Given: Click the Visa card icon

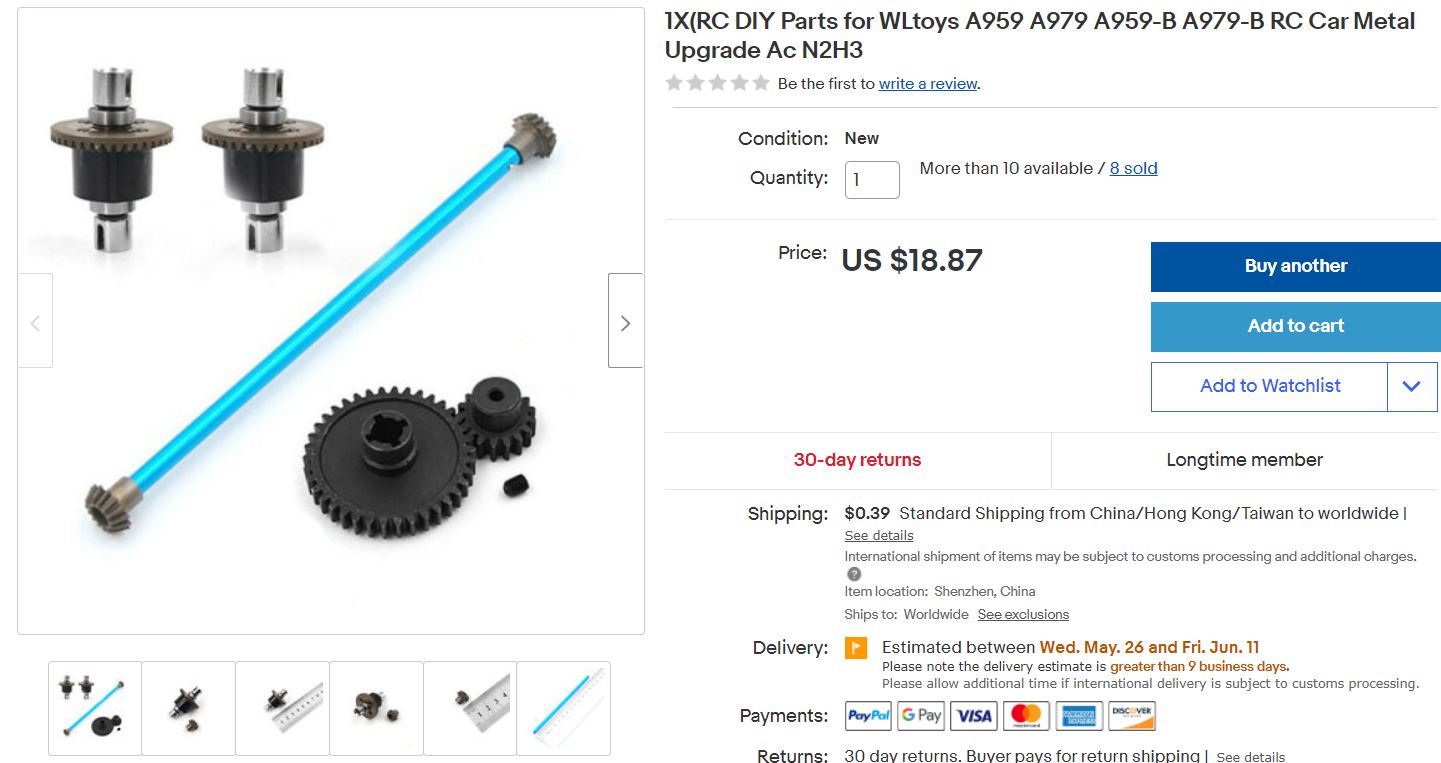Looking at the screenshot, I should click(x=974, y=715).
